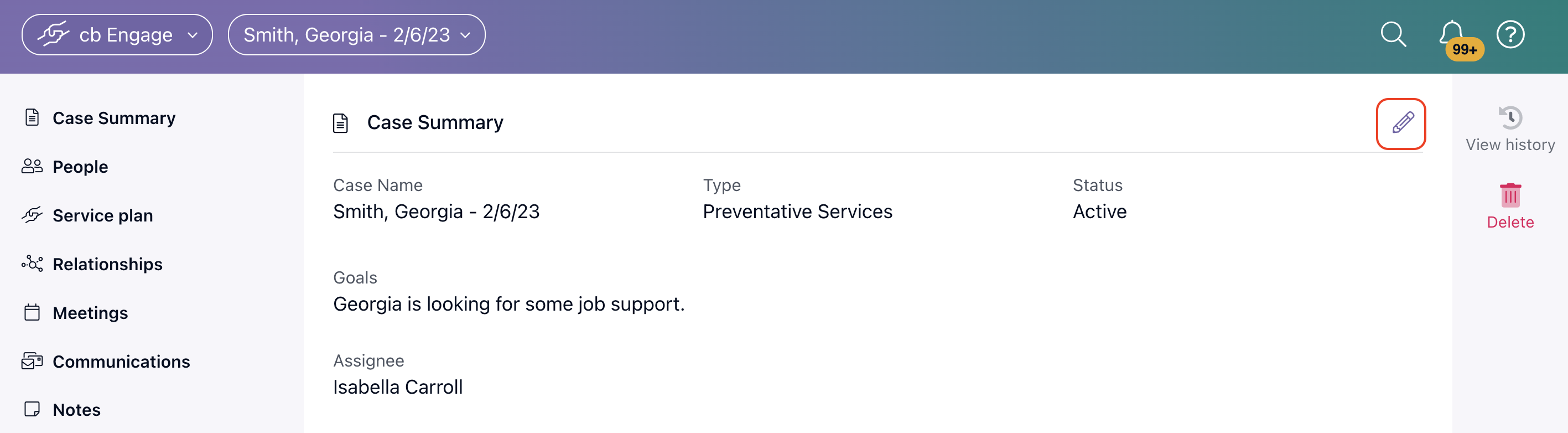Click the Notes icon in sidebar
The height and width of the screenshot is (433, 1568).
pos(32,409)
